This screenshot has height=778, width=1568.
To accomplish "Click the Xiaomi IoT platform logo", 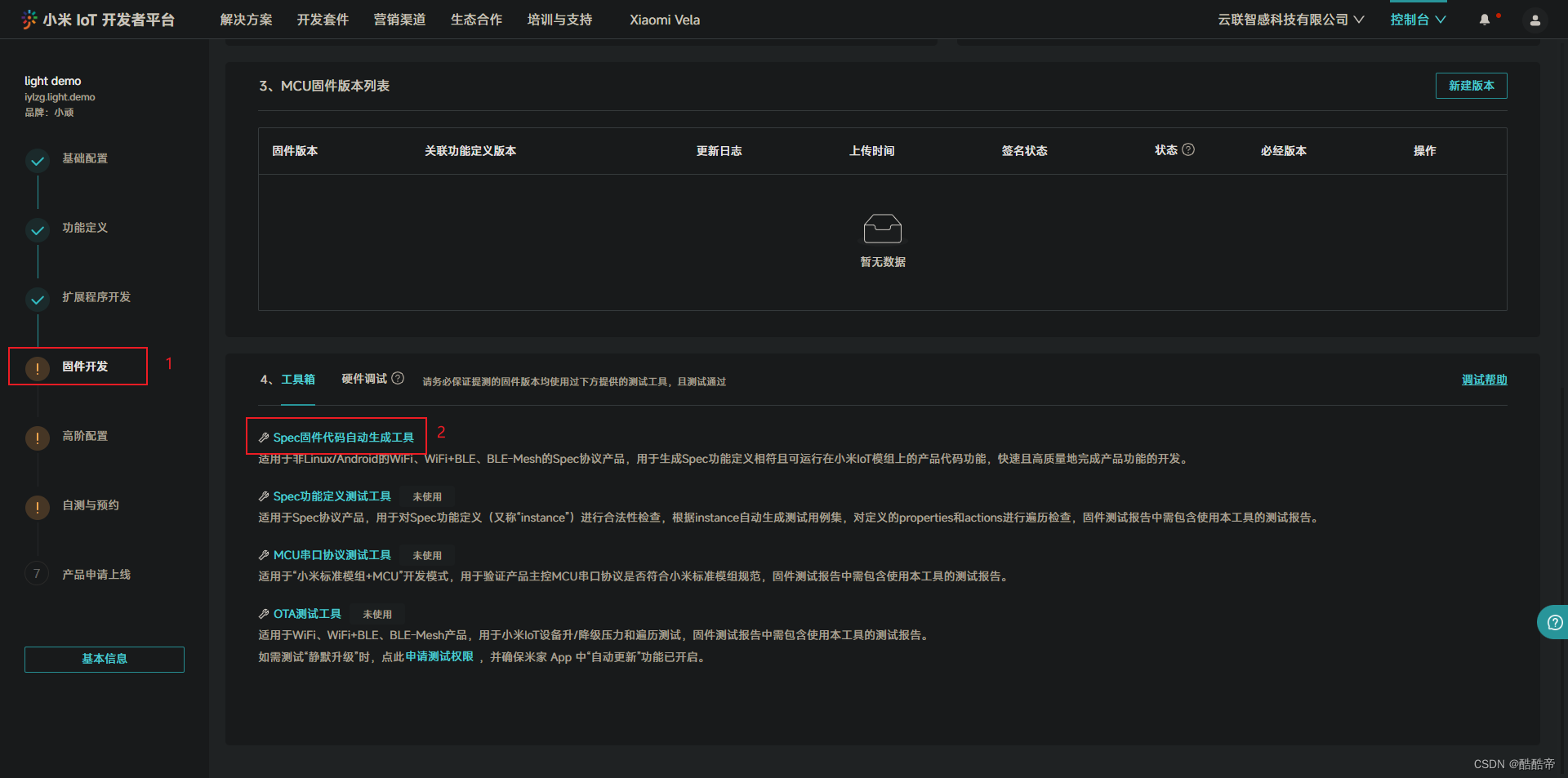I will click(97, 20).
